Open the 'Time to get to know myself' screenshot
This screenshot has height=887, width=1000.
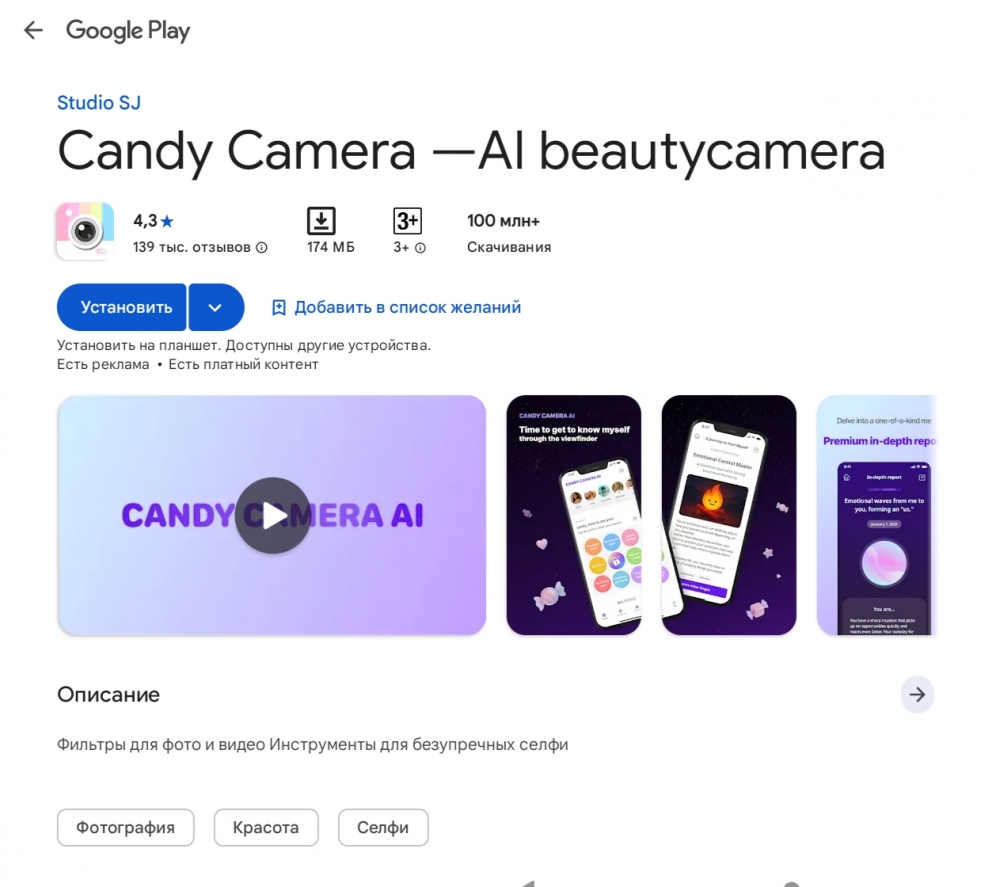[x=574, y=515]
